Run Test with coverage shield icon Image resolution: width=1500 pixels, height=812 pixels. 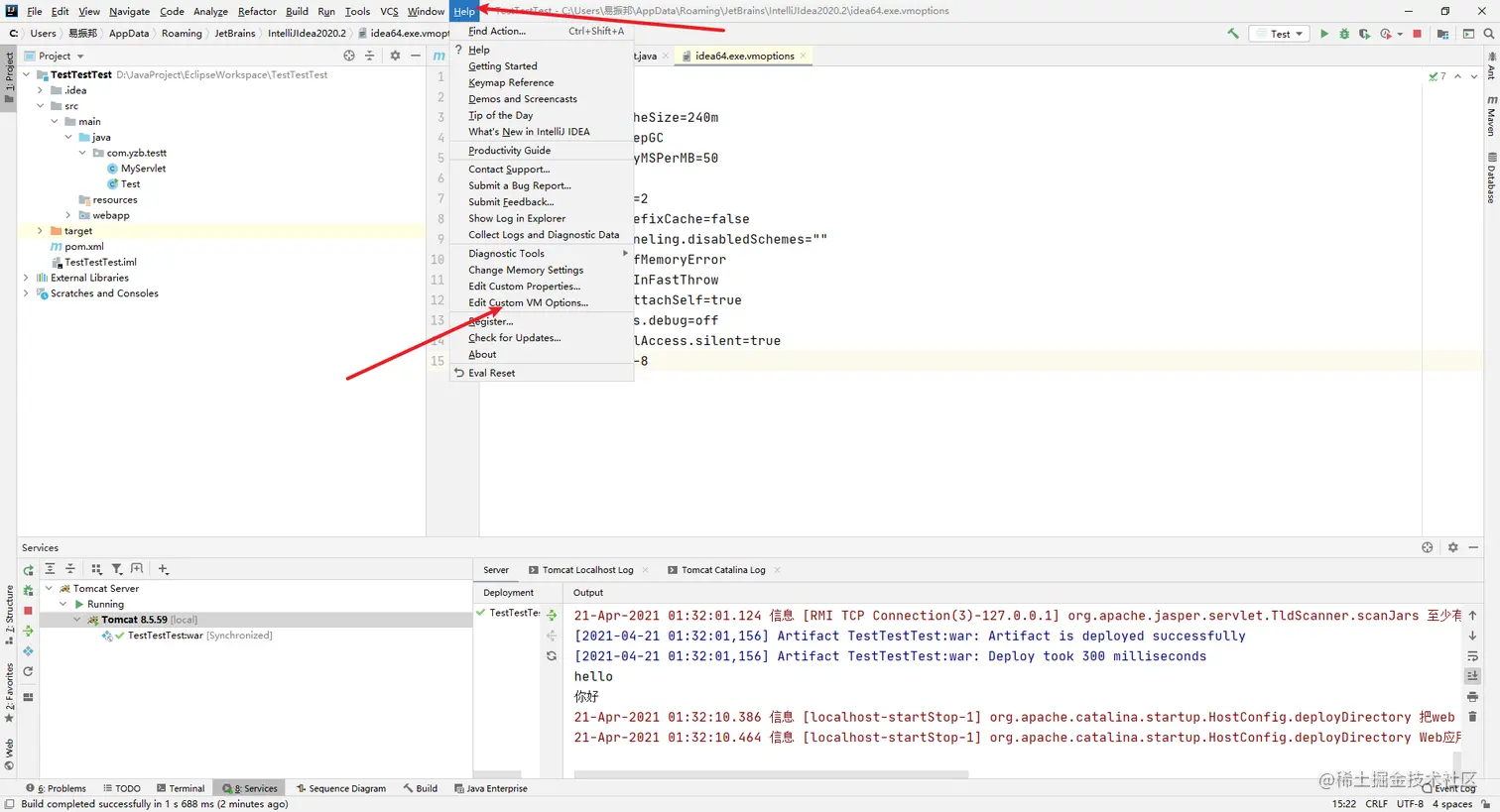pos(1364,34)
